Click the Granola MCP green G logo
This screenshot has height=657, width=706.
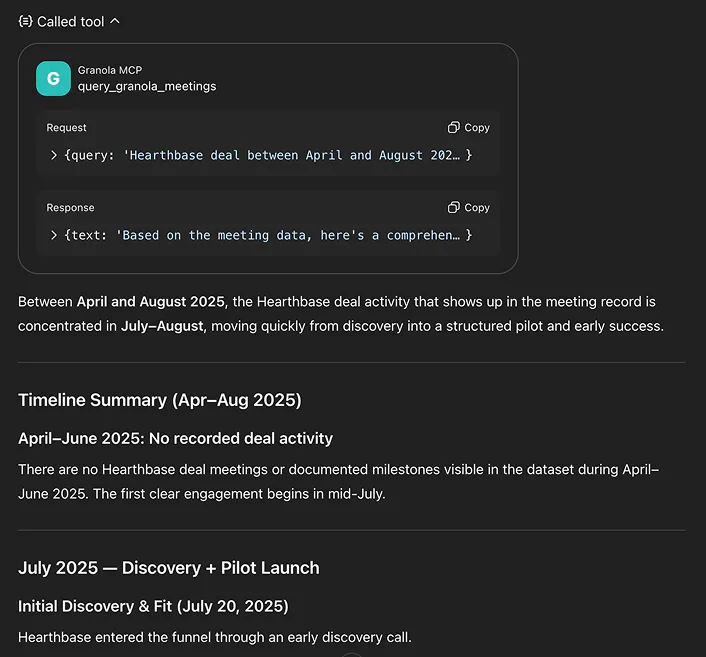point(53,79)
